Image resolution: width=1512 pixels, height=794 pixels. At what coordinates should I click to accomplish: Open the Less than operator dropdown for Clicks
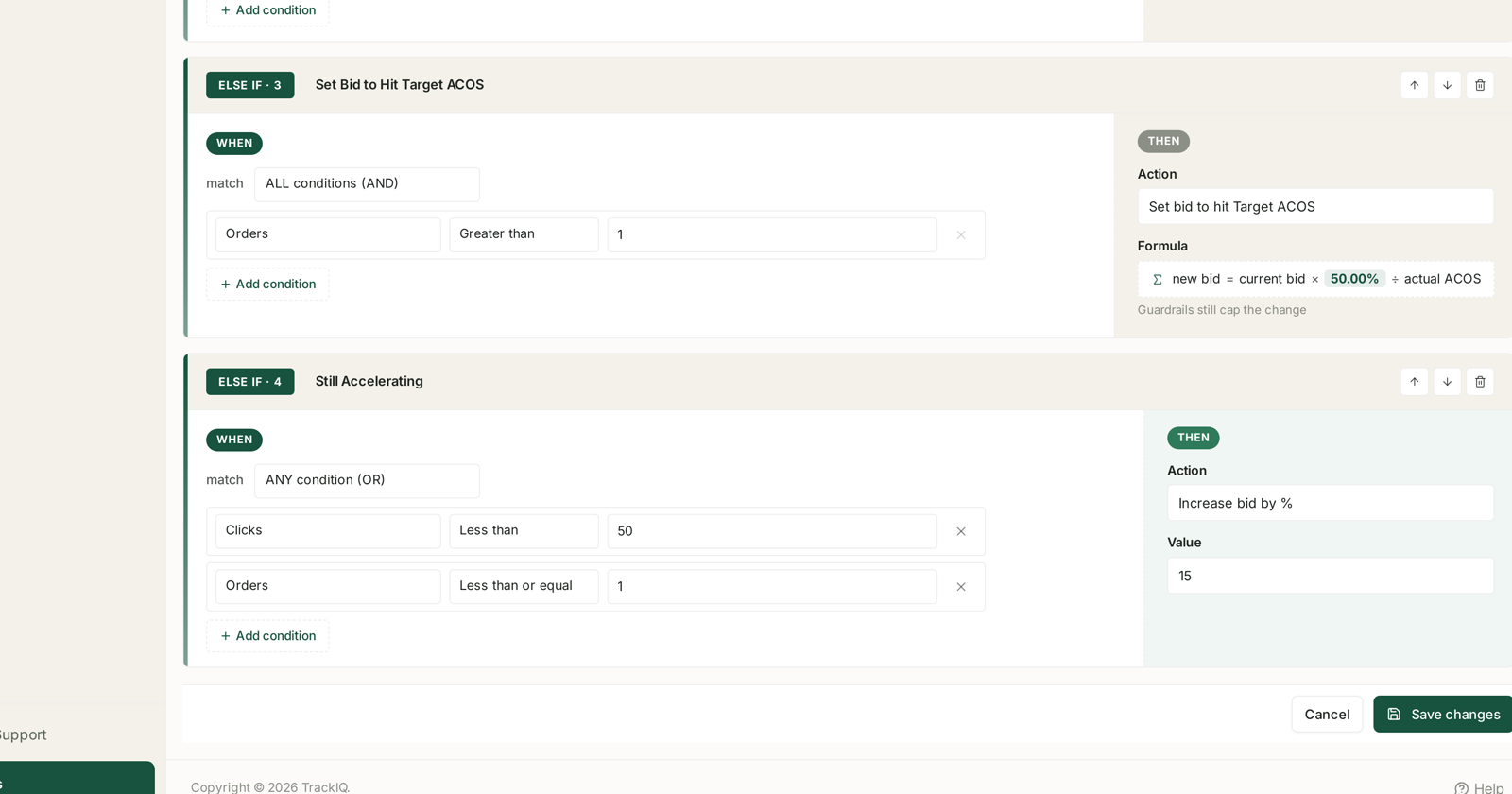(x=524, y=531)
